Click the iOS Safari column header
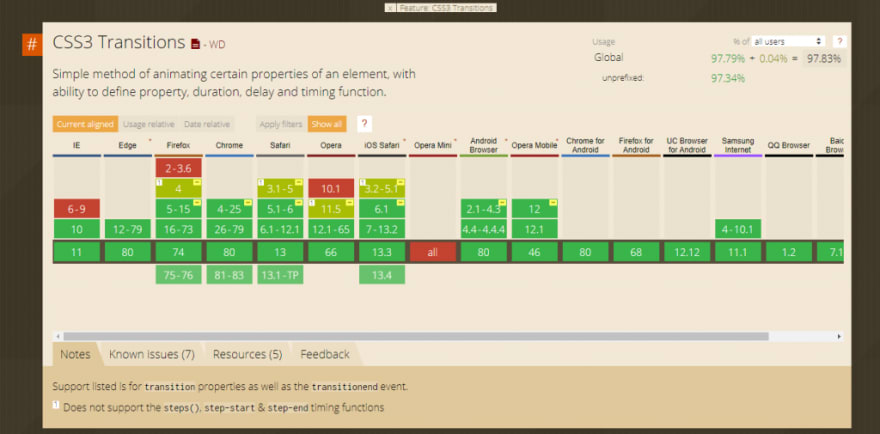The width and height of the screenshot is (880, 434). coord(382,145)
